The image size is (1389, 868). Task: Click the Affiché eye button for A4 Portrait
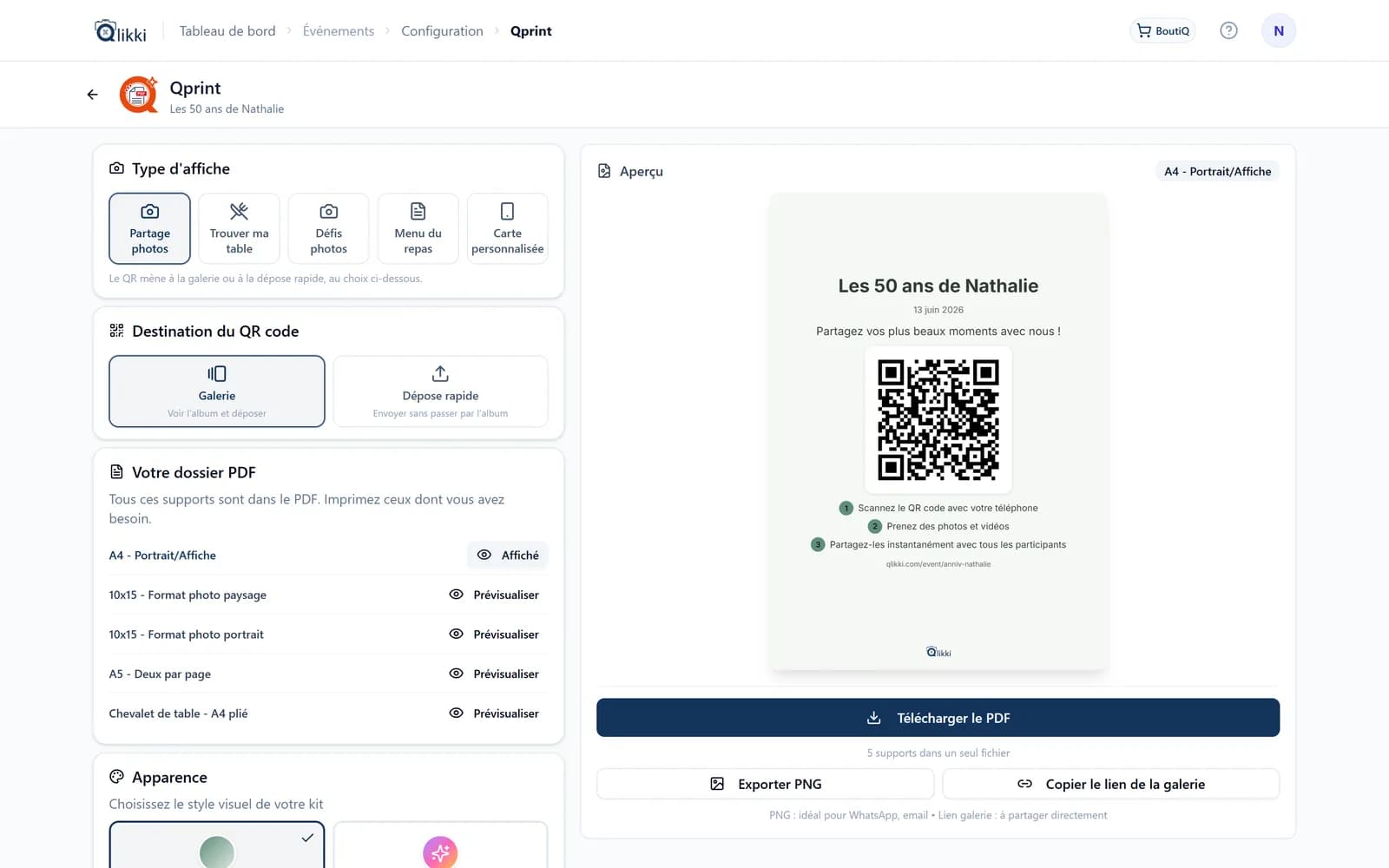click(x=508, y=556)
